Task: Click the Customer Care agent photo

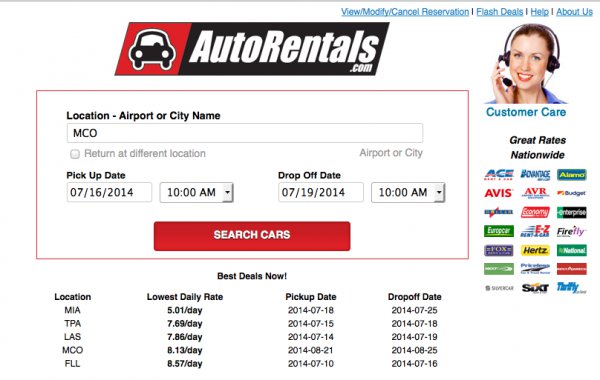Action: click(525, 64)
